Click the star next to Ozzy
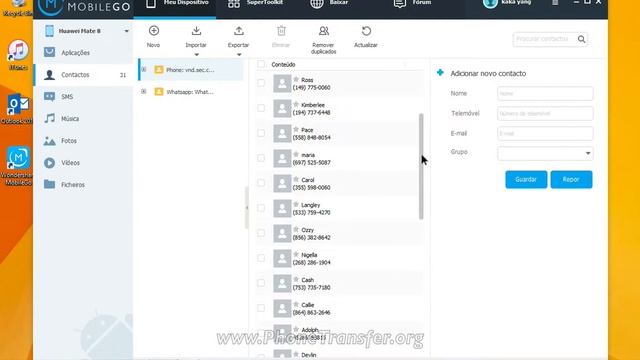 pos(296,230)
